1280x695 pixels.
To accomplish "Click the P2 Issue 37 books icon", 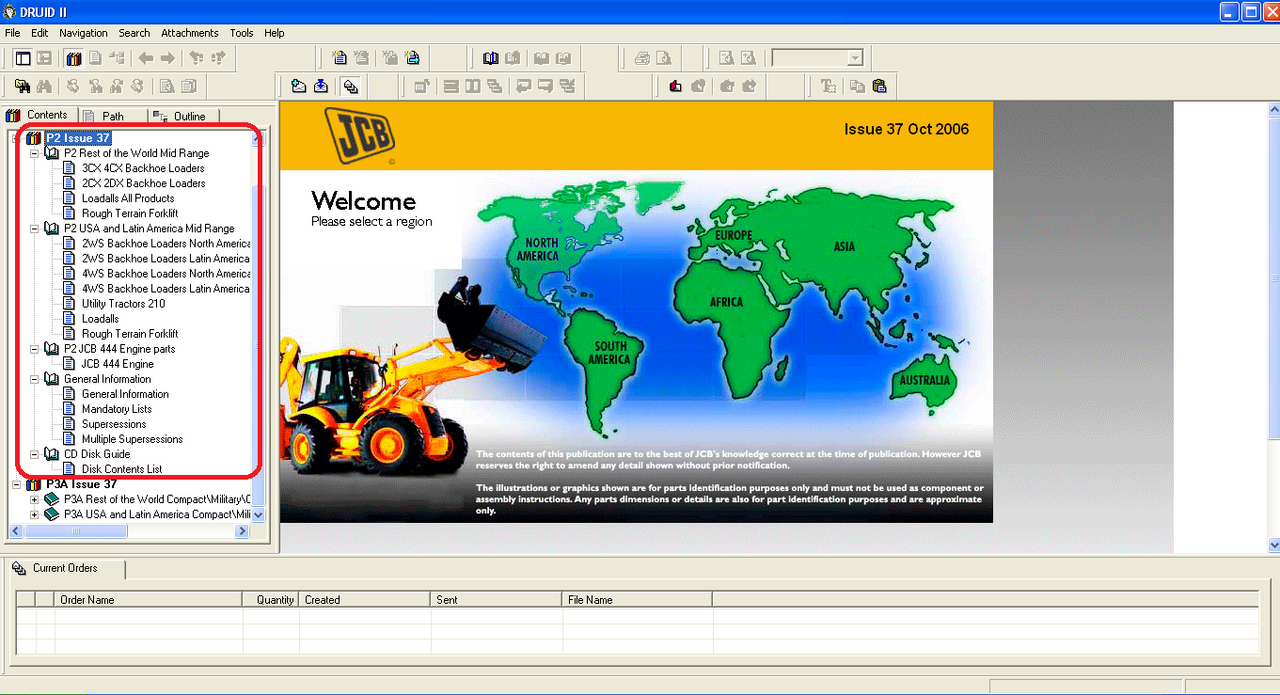I will 34,138.
